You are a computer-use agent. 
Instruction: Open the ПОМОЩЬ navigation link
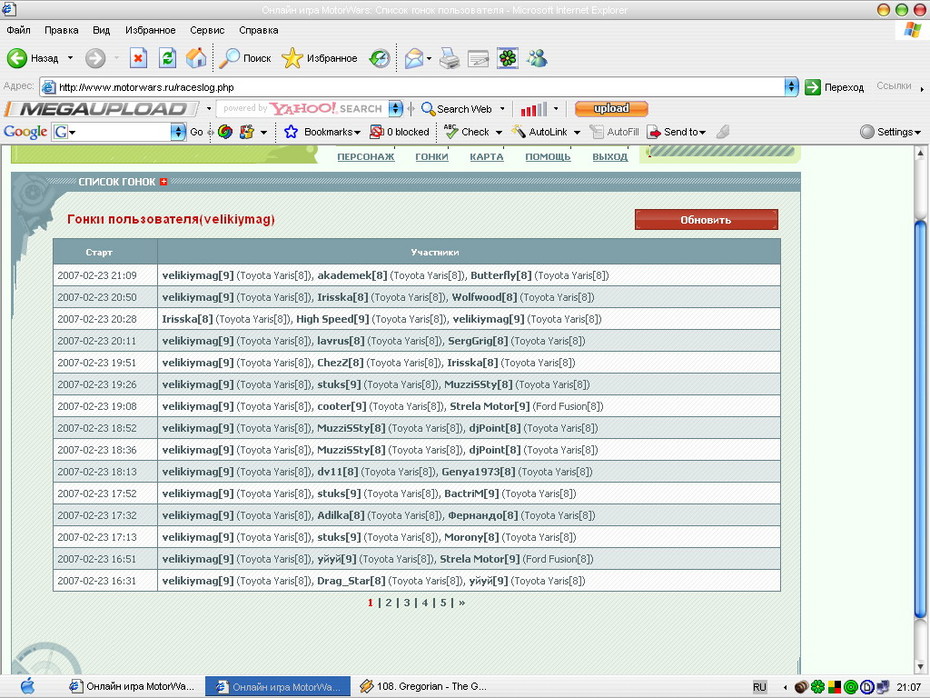[x=548, y=157]
